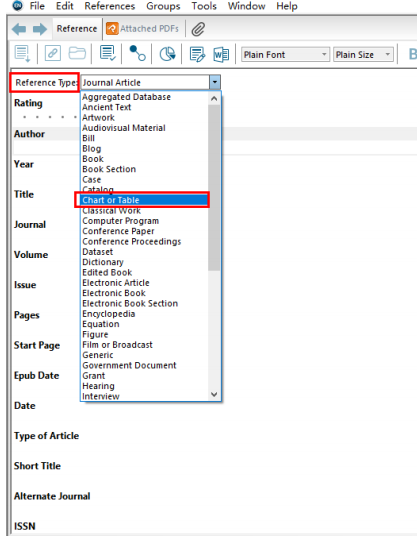The image size is (417, 545).
Task: Click the Reference Type dropdown arrow
Action: [x=215, y=82]
